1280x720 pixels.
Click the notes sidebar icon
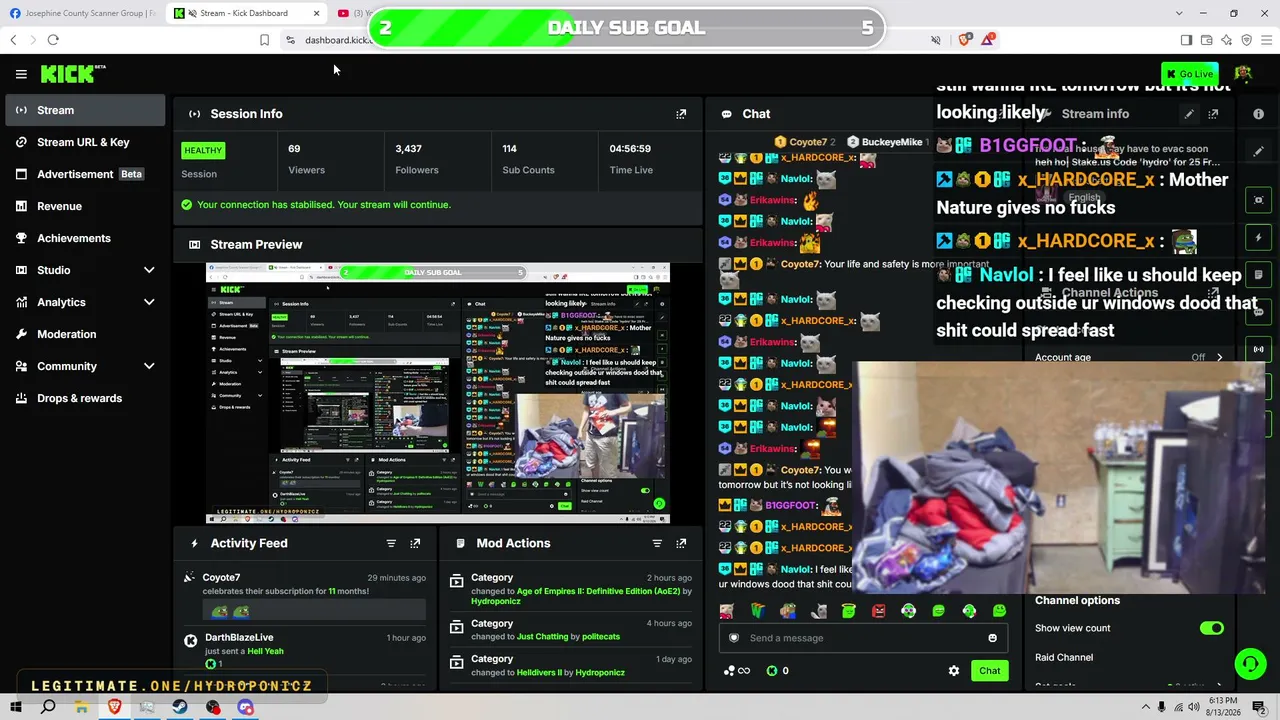(1258, 275)
